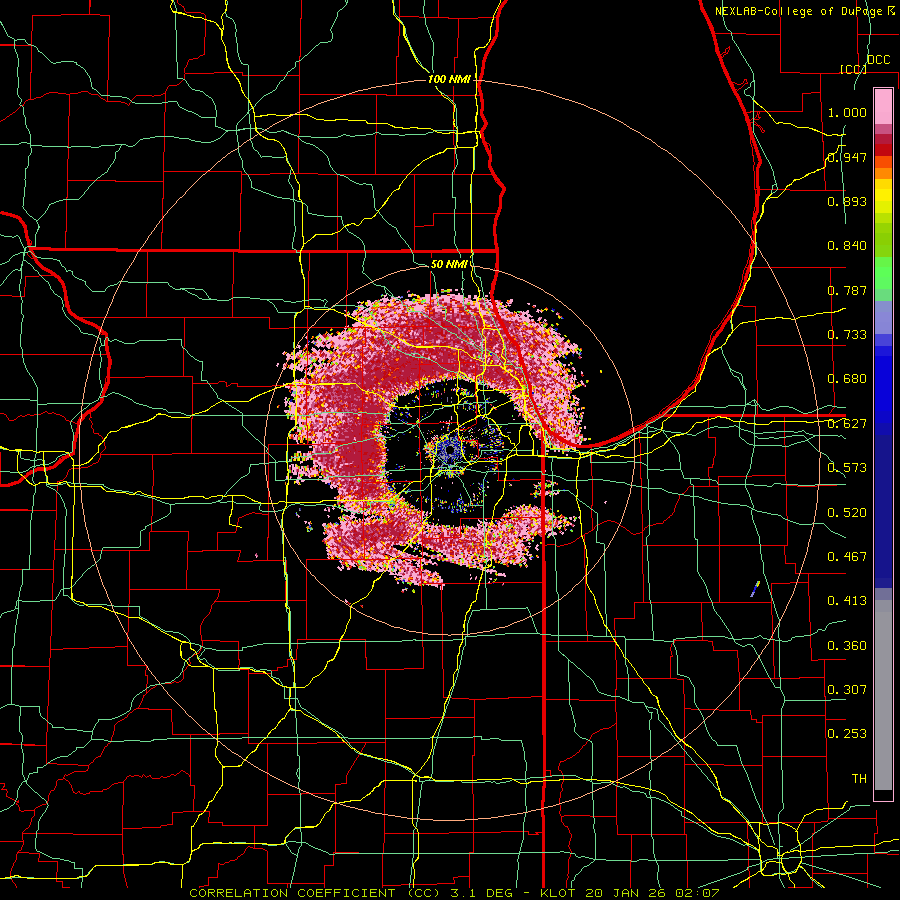900x900 pixels.
Task: Click the 0.253 scale value
Action: [x=847, y=734]
